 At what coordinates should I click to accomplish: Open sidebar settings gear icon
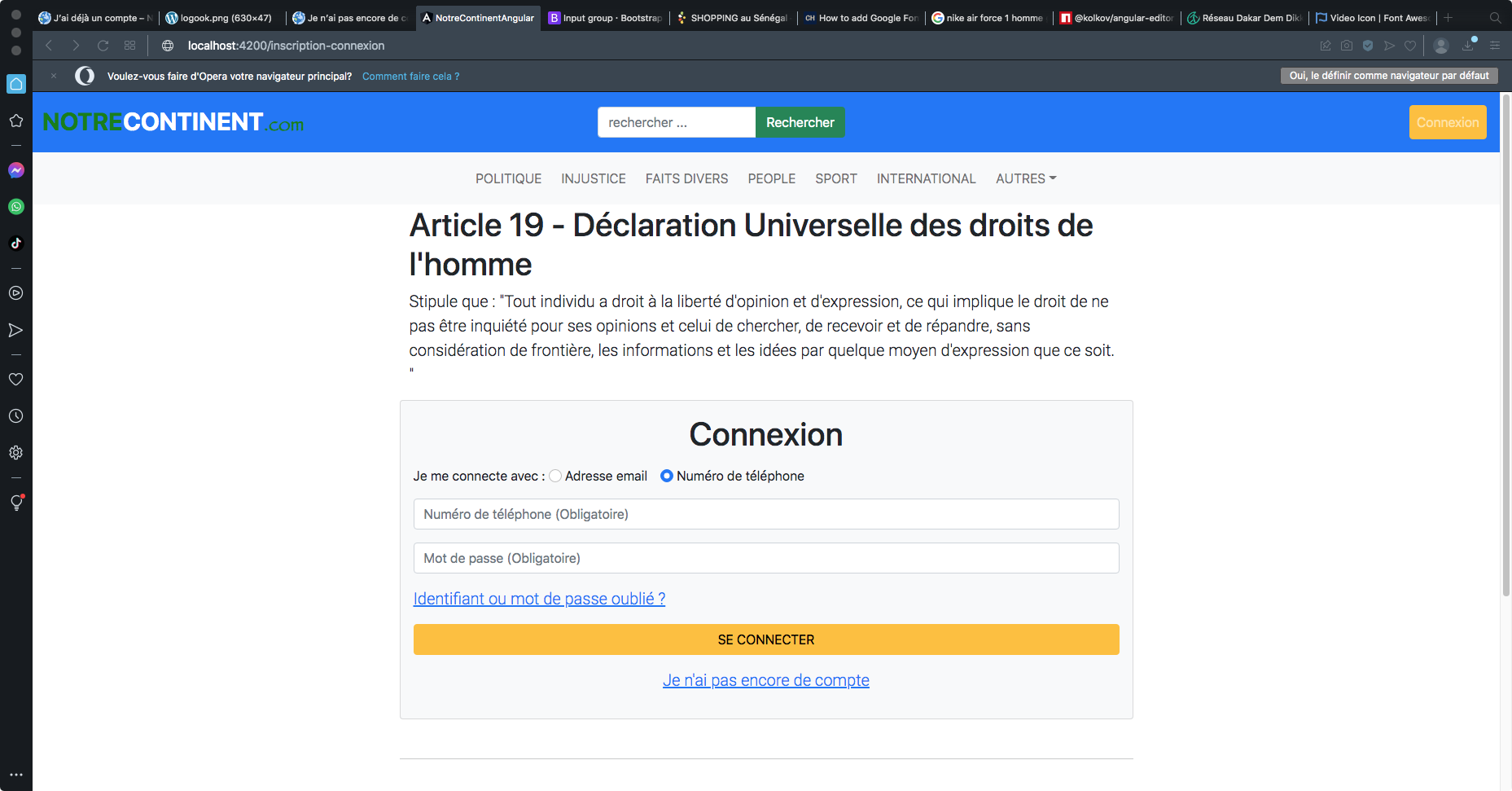click(16, 453)
